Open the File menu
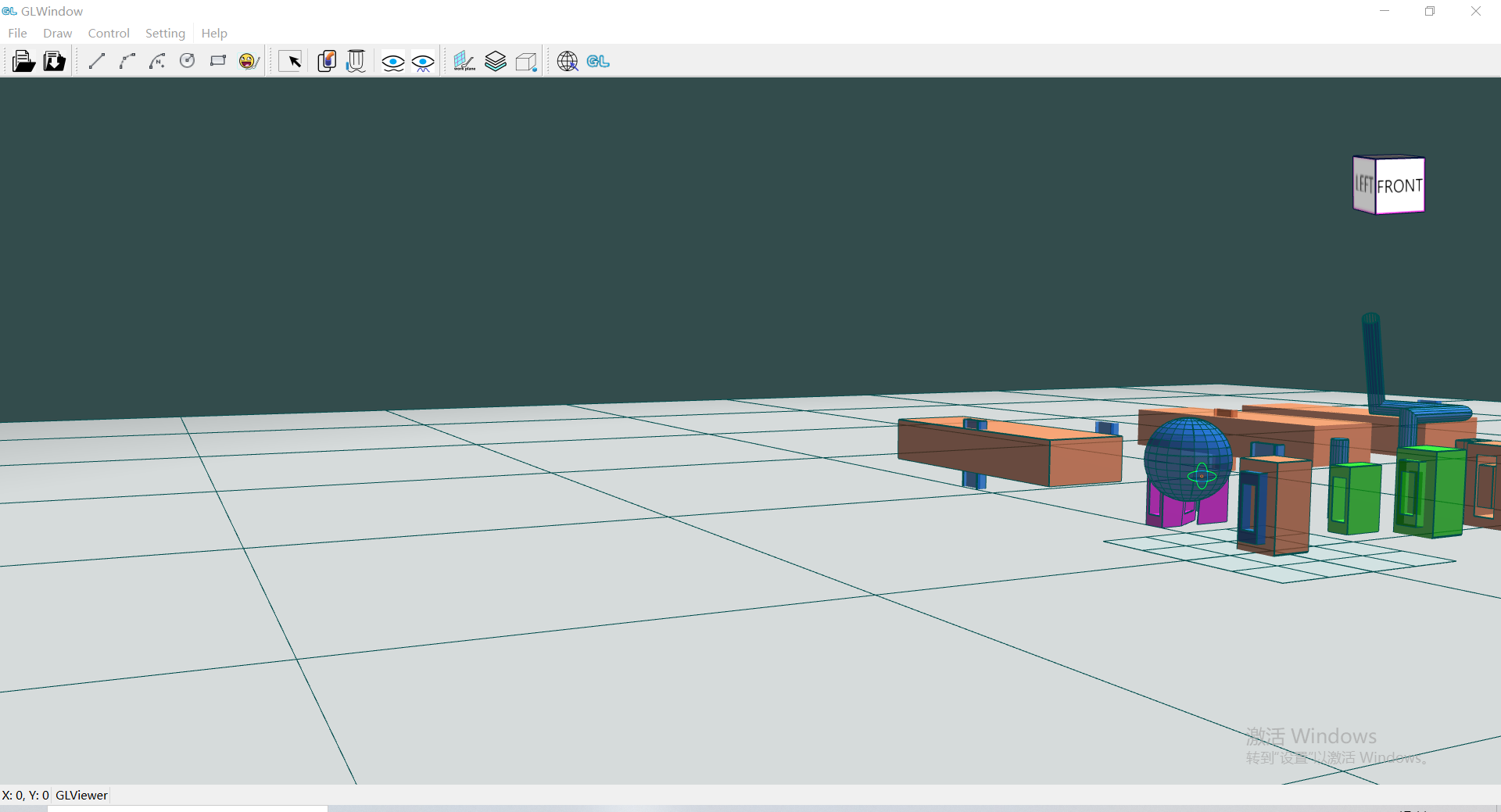1501x812 pixels. click(17, 33)
